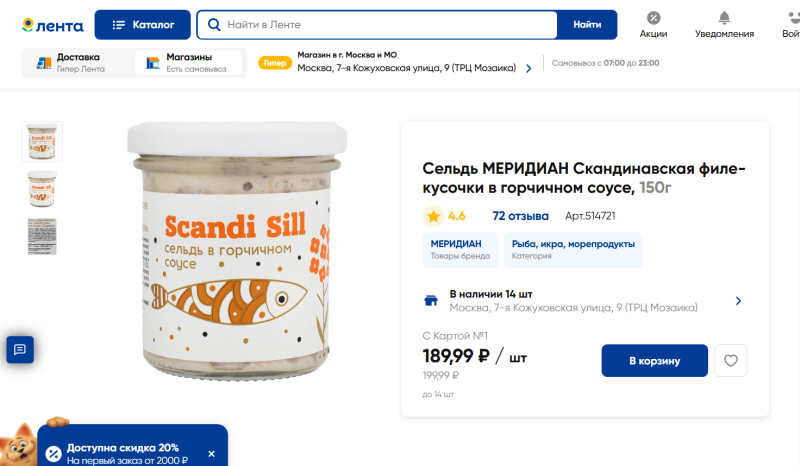Click the store icon near availability
800x466 pixels.
pyautogui.click(x=432, y=300)
